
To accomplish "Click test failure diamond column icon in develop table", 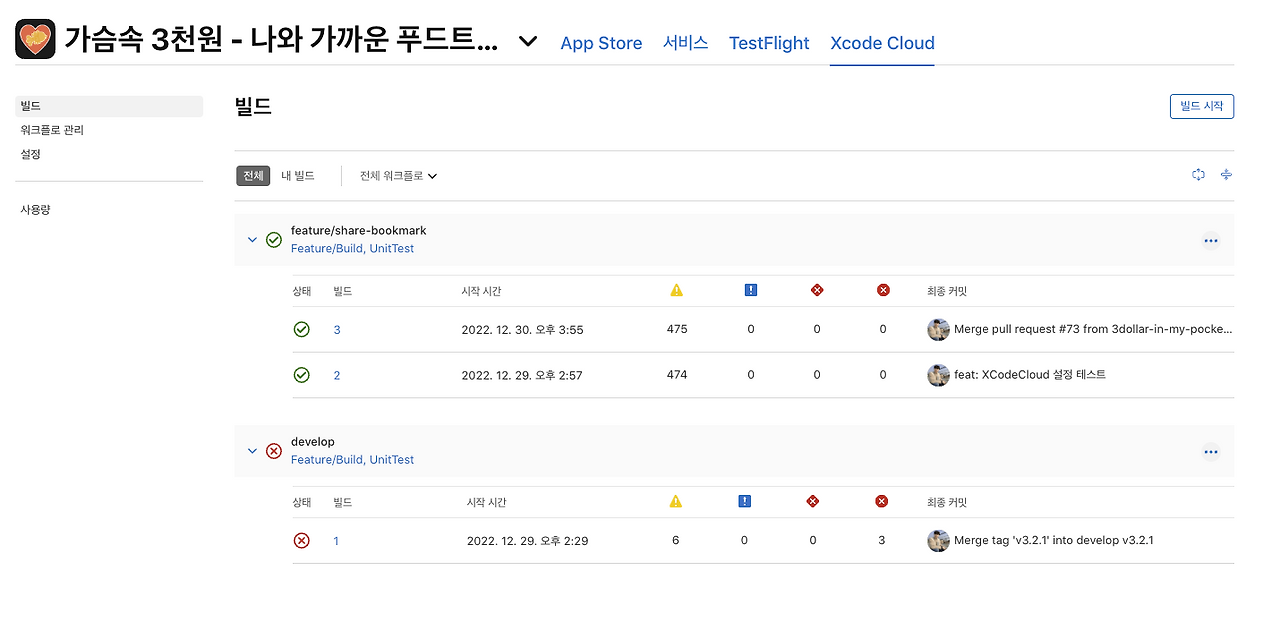I will pos(812,501).
